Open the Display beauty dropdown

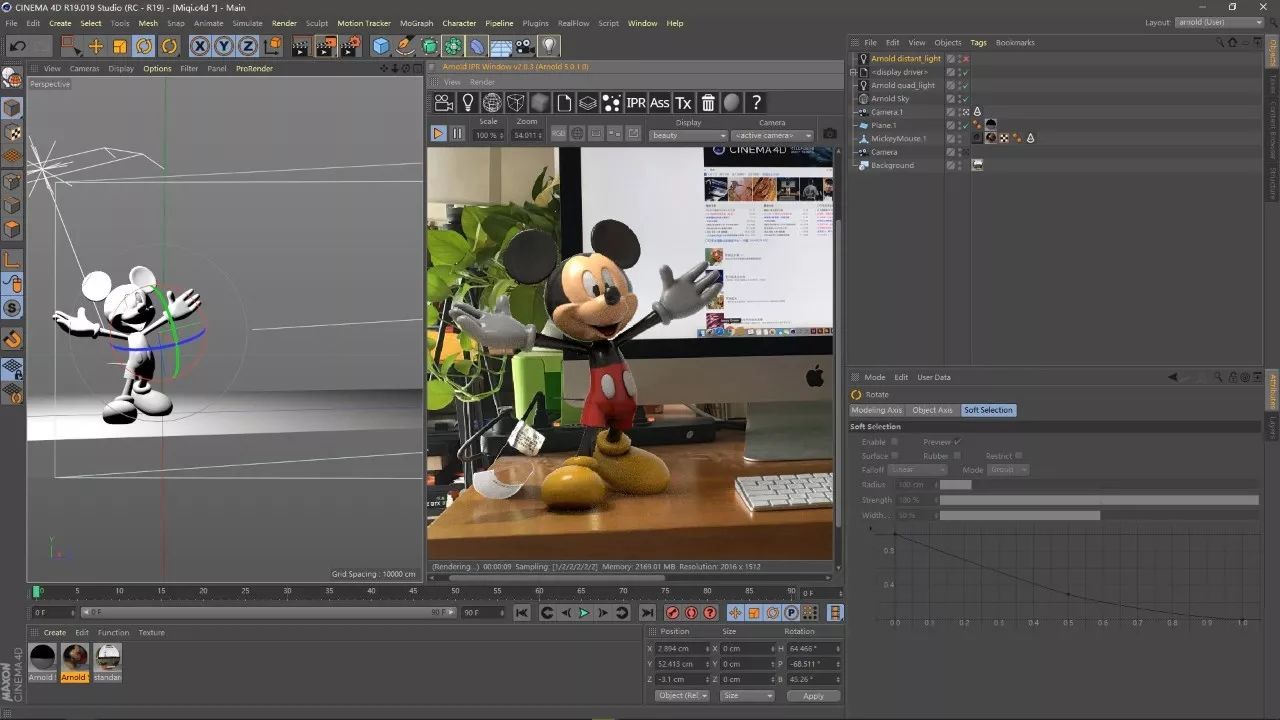tap(689, 135)
